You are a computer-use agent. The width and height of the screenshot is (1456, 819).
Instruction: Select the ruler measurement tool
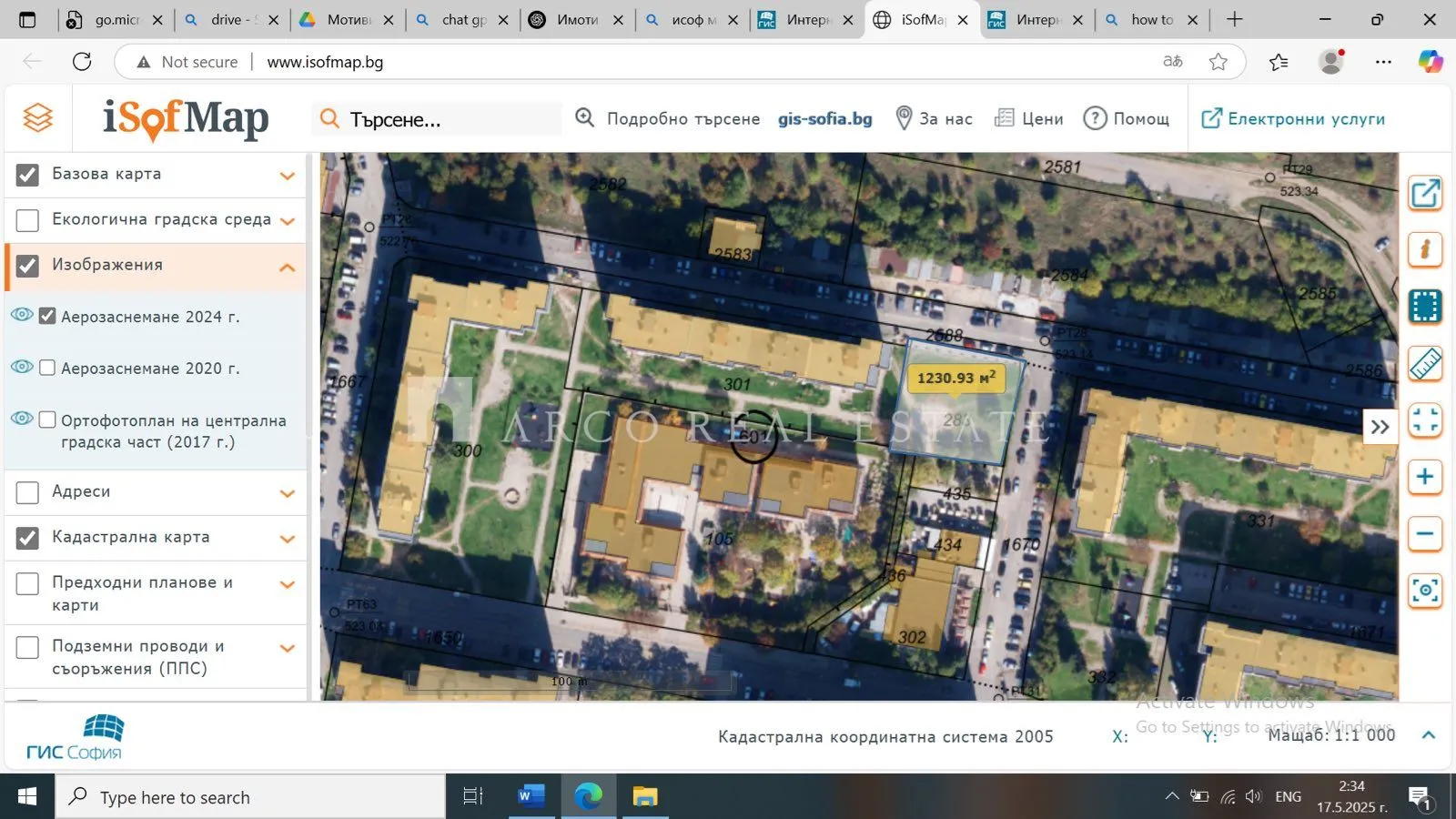1425,364
